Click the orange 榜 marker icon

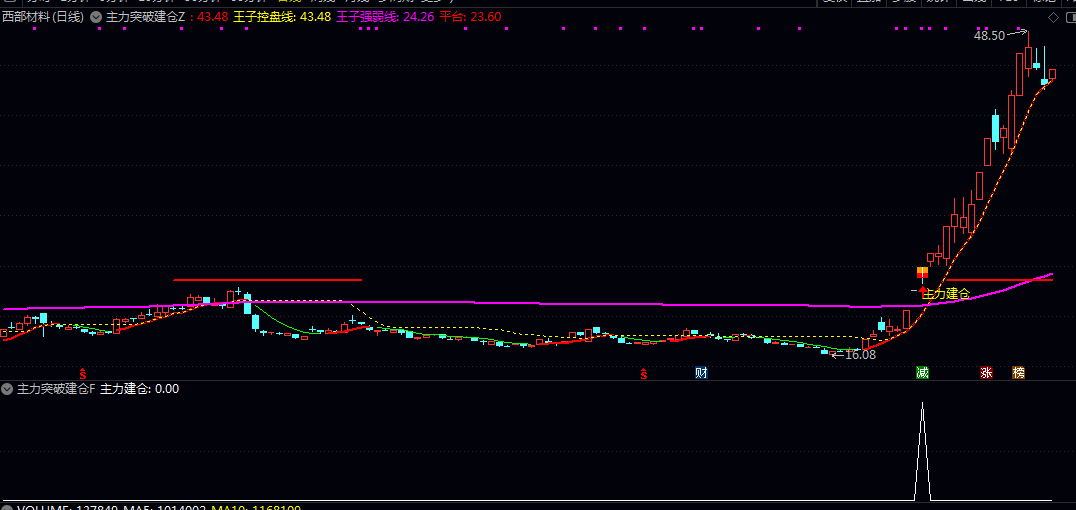pos(1018,373)
